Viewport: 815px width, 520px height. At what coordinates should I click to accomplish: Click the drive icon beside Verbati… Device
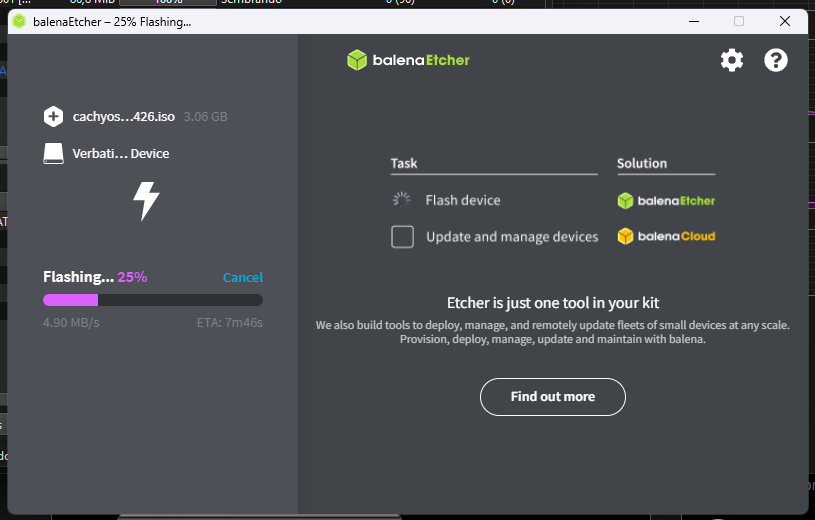54,154
